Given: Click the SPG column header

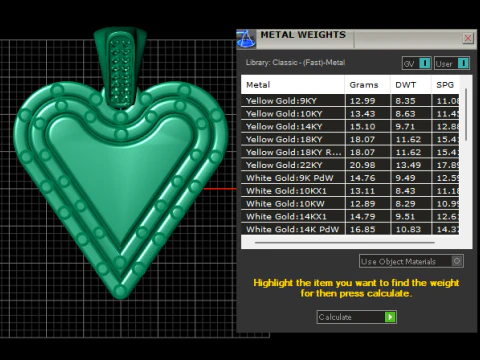Looking at the screenshot, I should 445,85.
